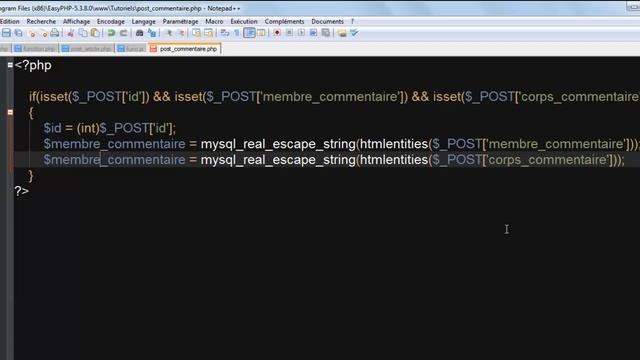This screenshot has width=640, height=360.
Task: Click the '?>' closing PHP tag
Action: (x=22, y=191)
